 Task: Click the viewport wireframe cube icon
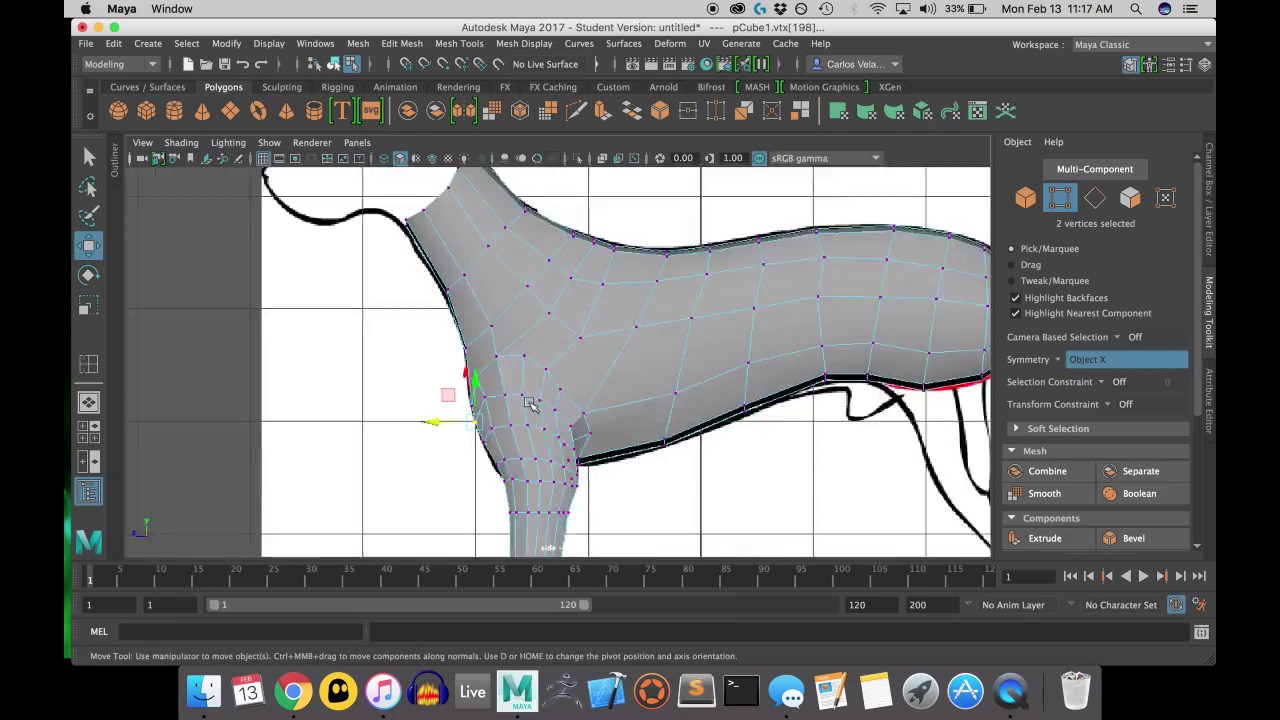(383, 158)
